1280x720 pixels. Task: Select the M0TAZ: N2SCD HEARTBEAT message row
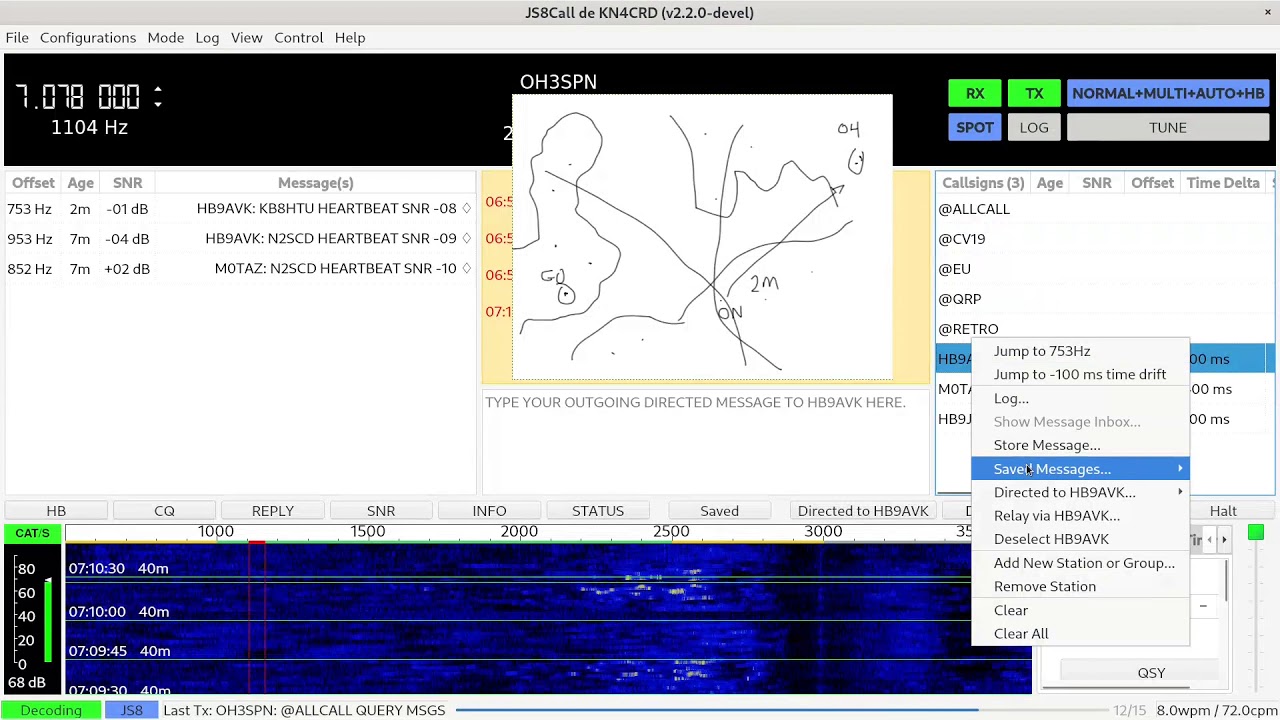239,269
